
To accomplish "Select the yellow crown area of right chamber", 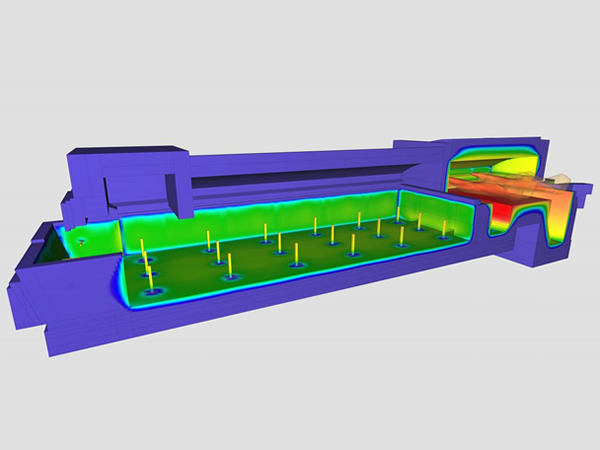I will pyautogui.click(x=515, y=165).
